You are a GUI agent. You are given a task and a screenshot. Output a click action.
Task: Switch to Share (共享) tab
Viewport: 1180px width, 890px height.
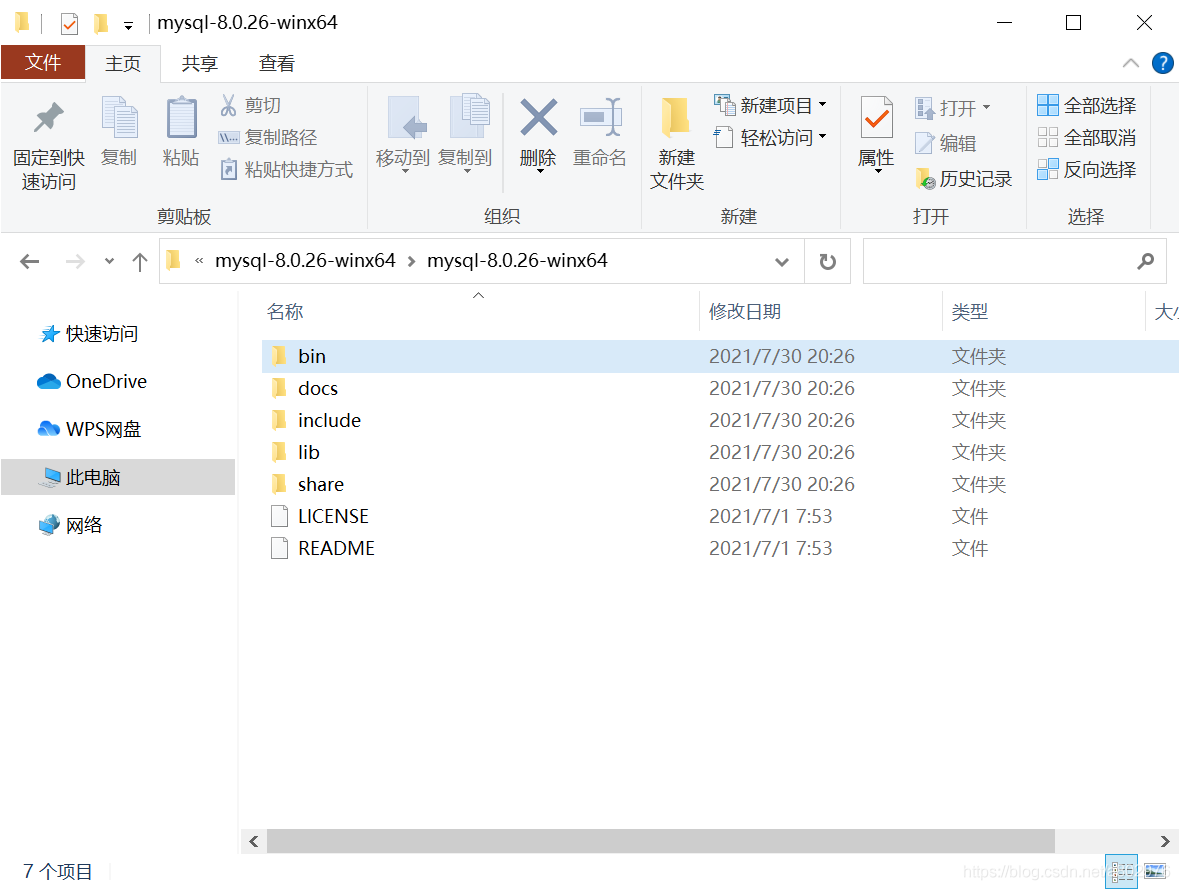(x=199, y=64)
